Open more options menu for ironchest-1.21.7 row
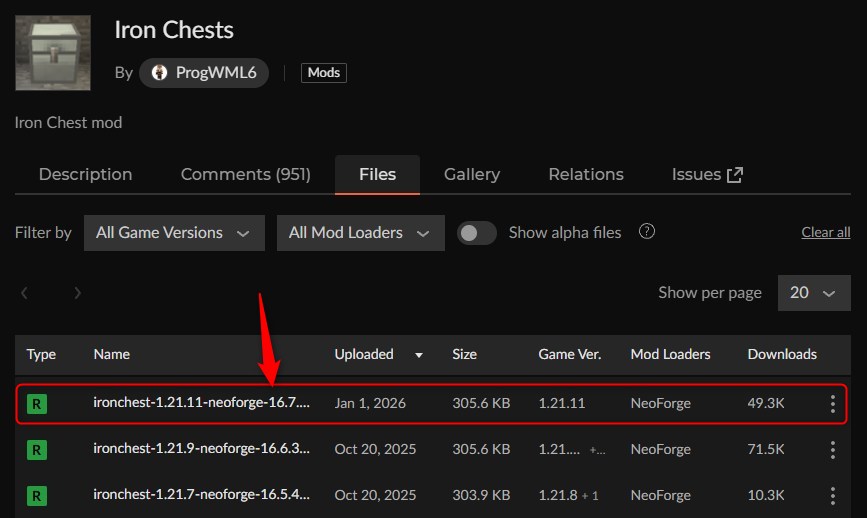 tap(833, 495)
